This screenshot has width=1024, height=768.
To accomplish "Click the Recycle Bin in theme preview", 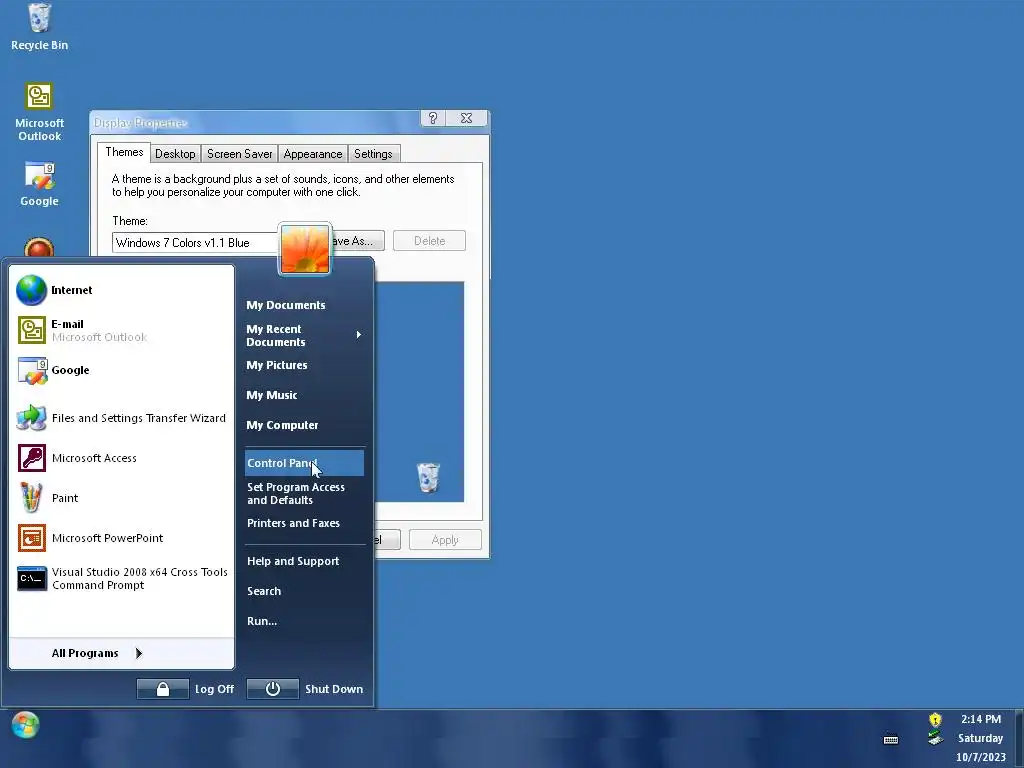I will [428, 477].
